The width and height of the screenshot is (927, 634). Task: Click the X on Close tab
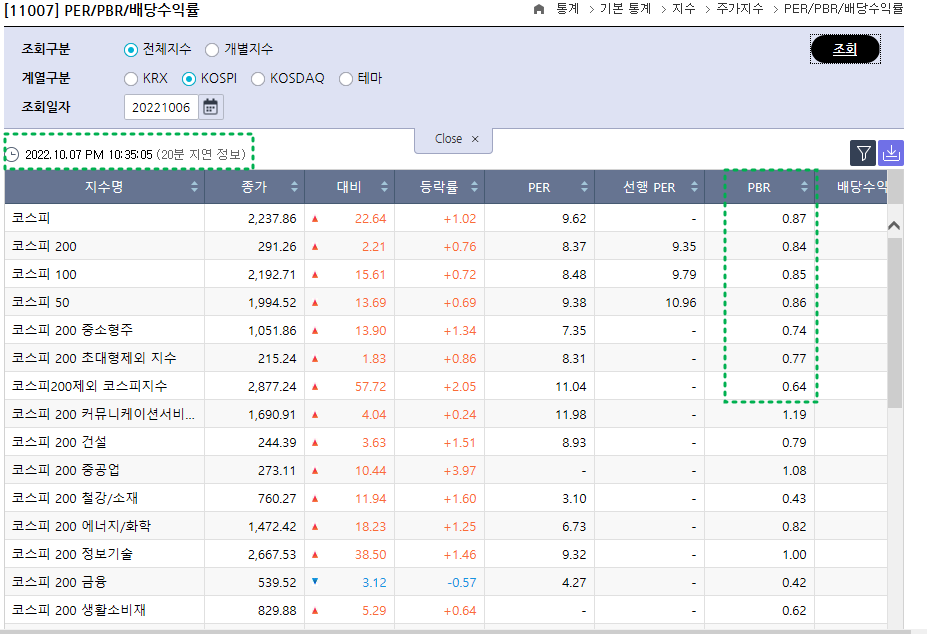point(475,139)
